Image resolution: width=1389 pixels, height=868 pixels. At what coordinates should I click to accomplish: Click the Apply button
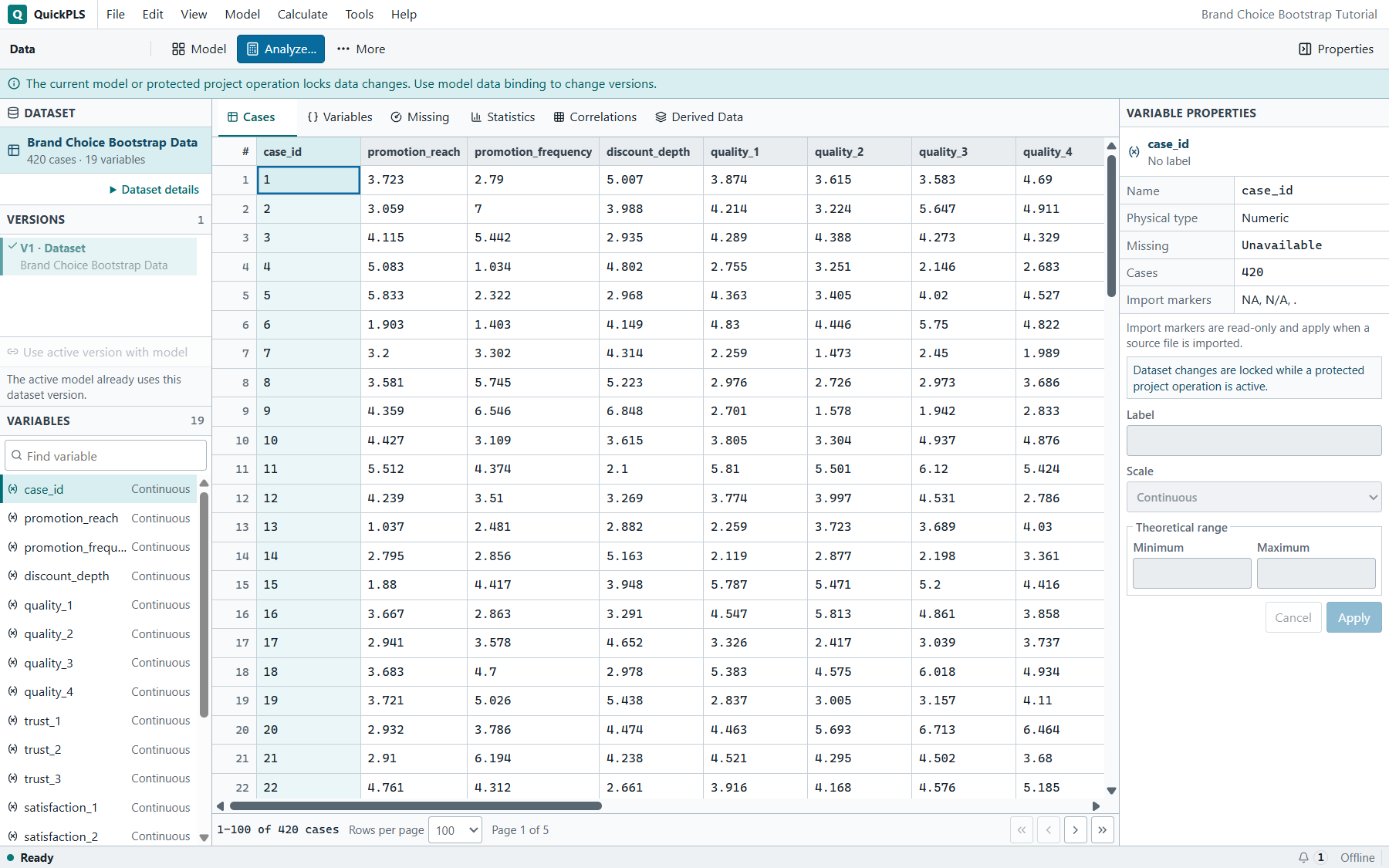pos(1354,617)
